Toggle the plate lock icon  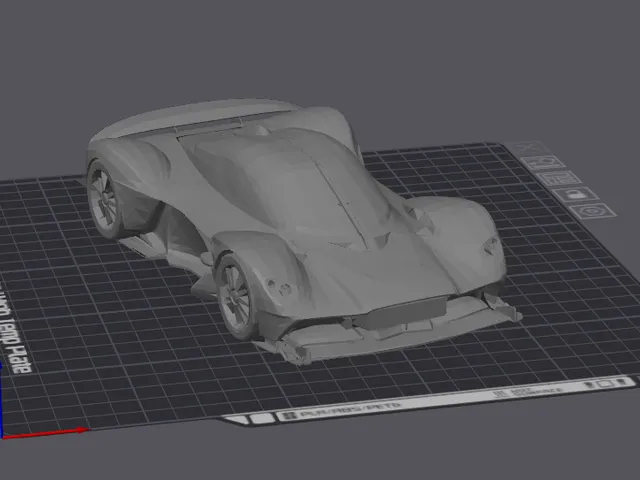pyautogui.click(x=576, y=194)
